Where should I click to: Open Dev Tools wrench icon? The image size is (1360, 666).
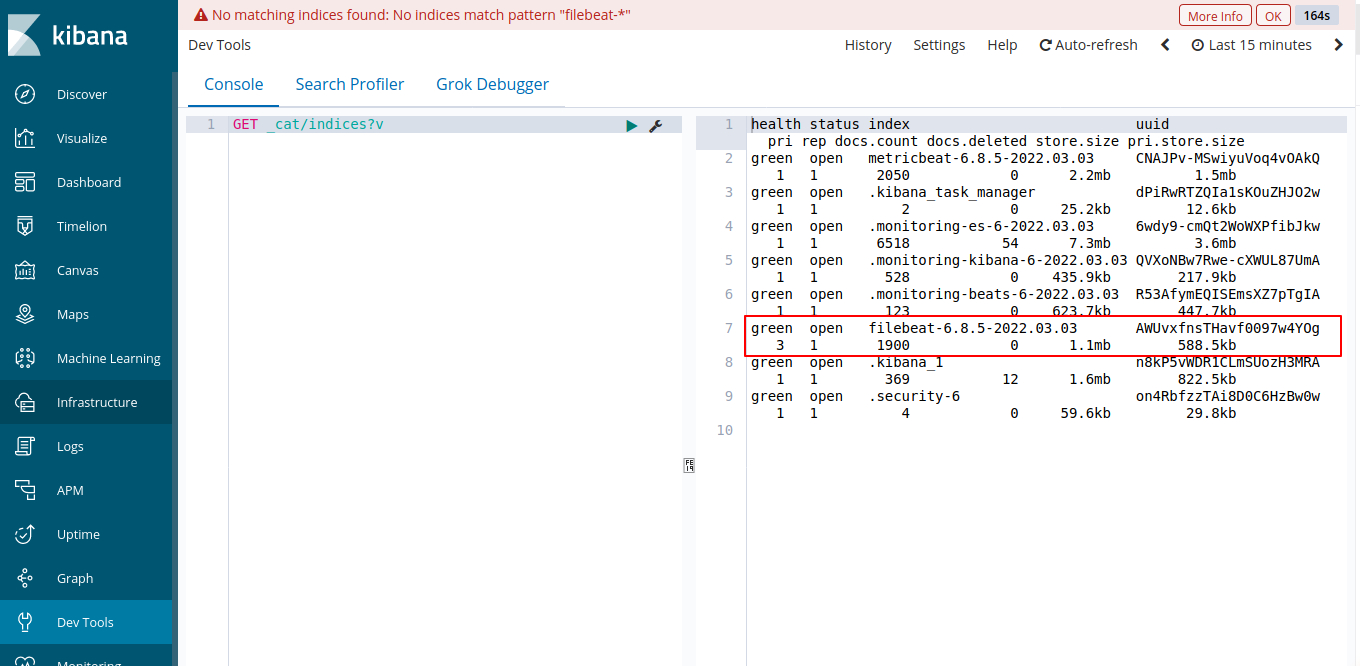tap(26, 622)
